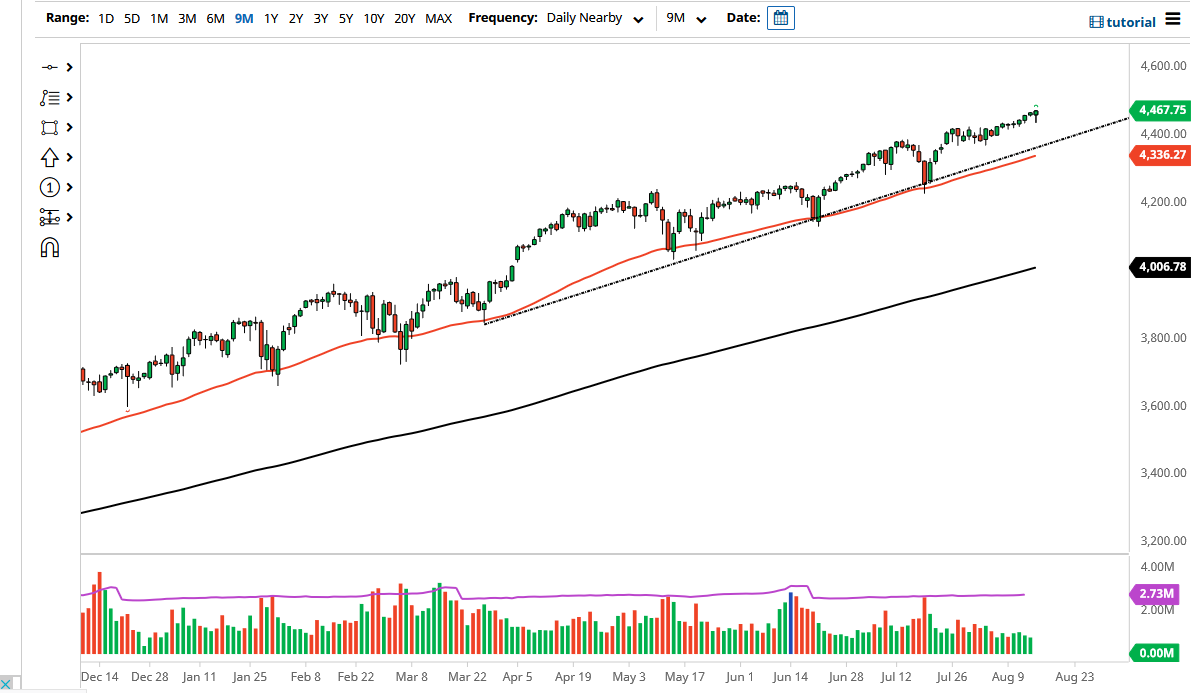Image resolution: width=1197 pixels, height=693 pixels.
Task: Toggle the magnet snapping tool
Action: (x=49, y=247)
